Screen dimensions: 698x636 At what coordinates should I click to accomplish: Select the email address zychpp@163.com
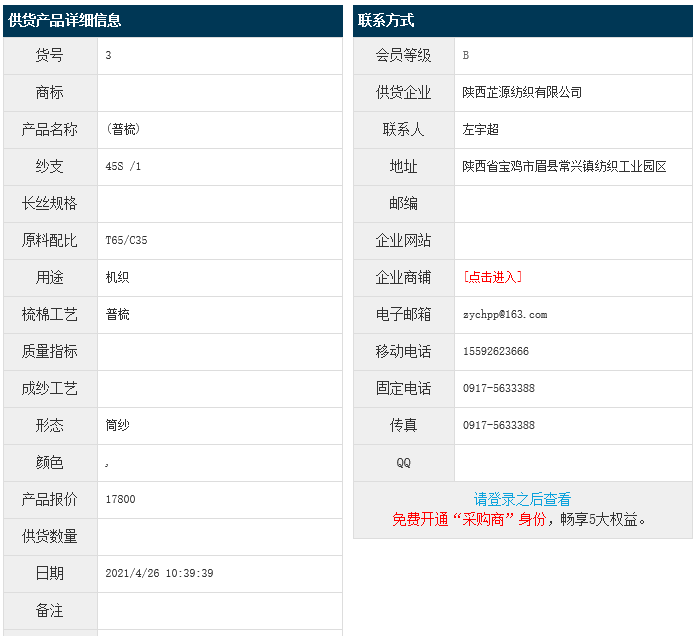tap(505, 314)
